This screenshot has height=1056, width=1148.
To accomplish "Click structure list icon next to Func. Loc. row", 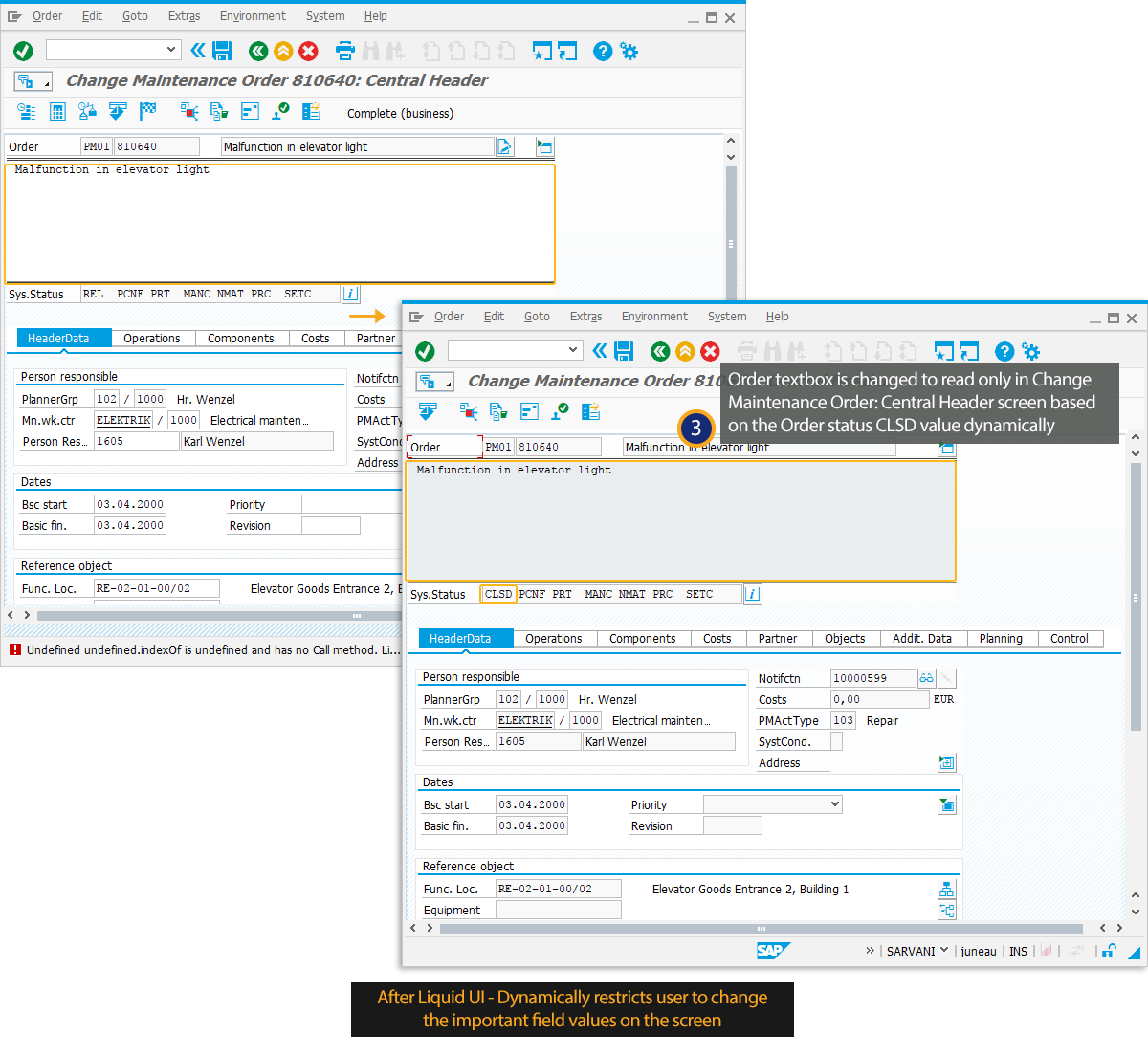I will click(x=947, y=889).
